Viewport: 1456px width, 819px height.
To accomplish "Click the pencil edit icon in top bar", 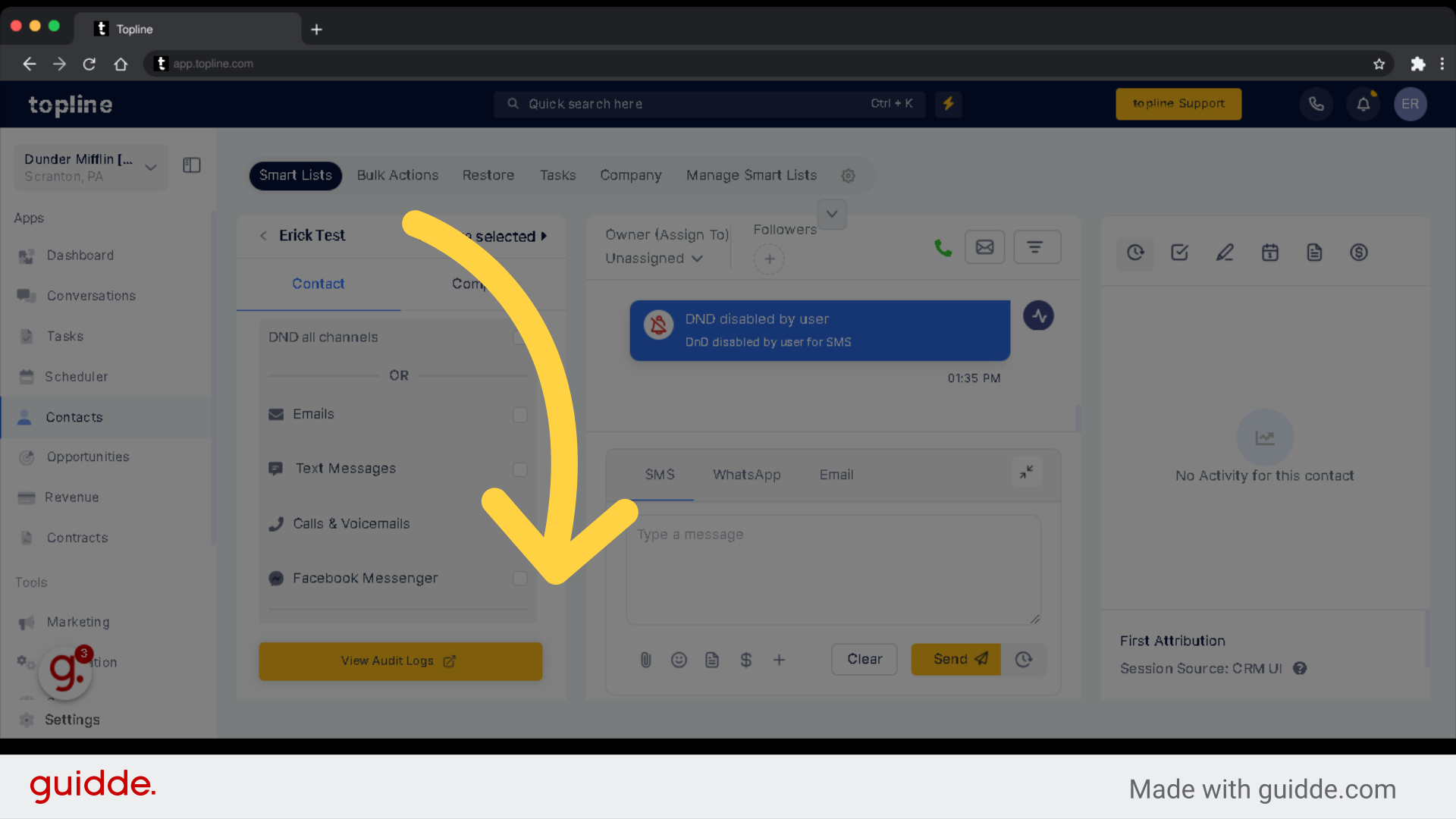I will tap(1224, 251).
